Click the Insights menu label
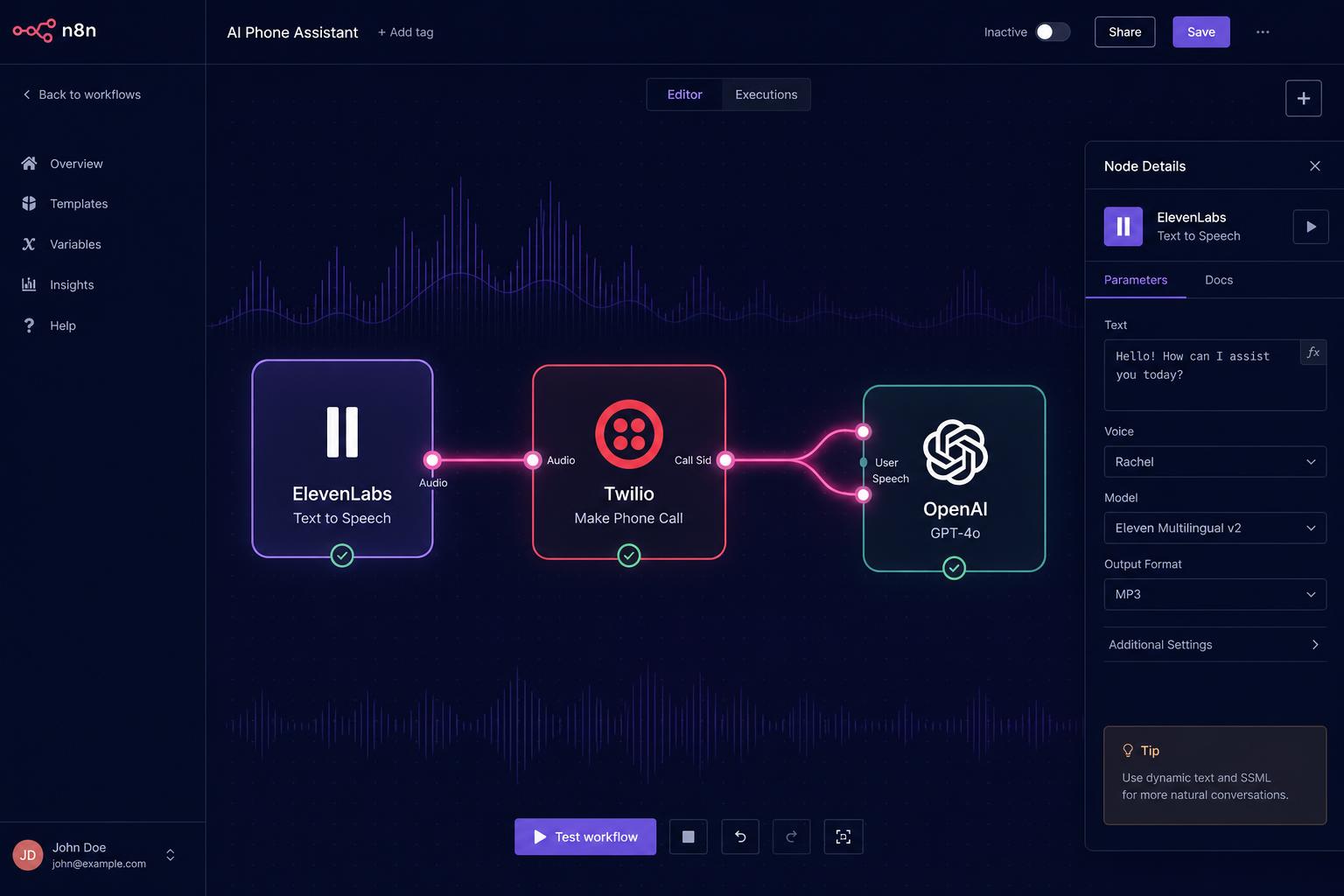 click(72, 285)
